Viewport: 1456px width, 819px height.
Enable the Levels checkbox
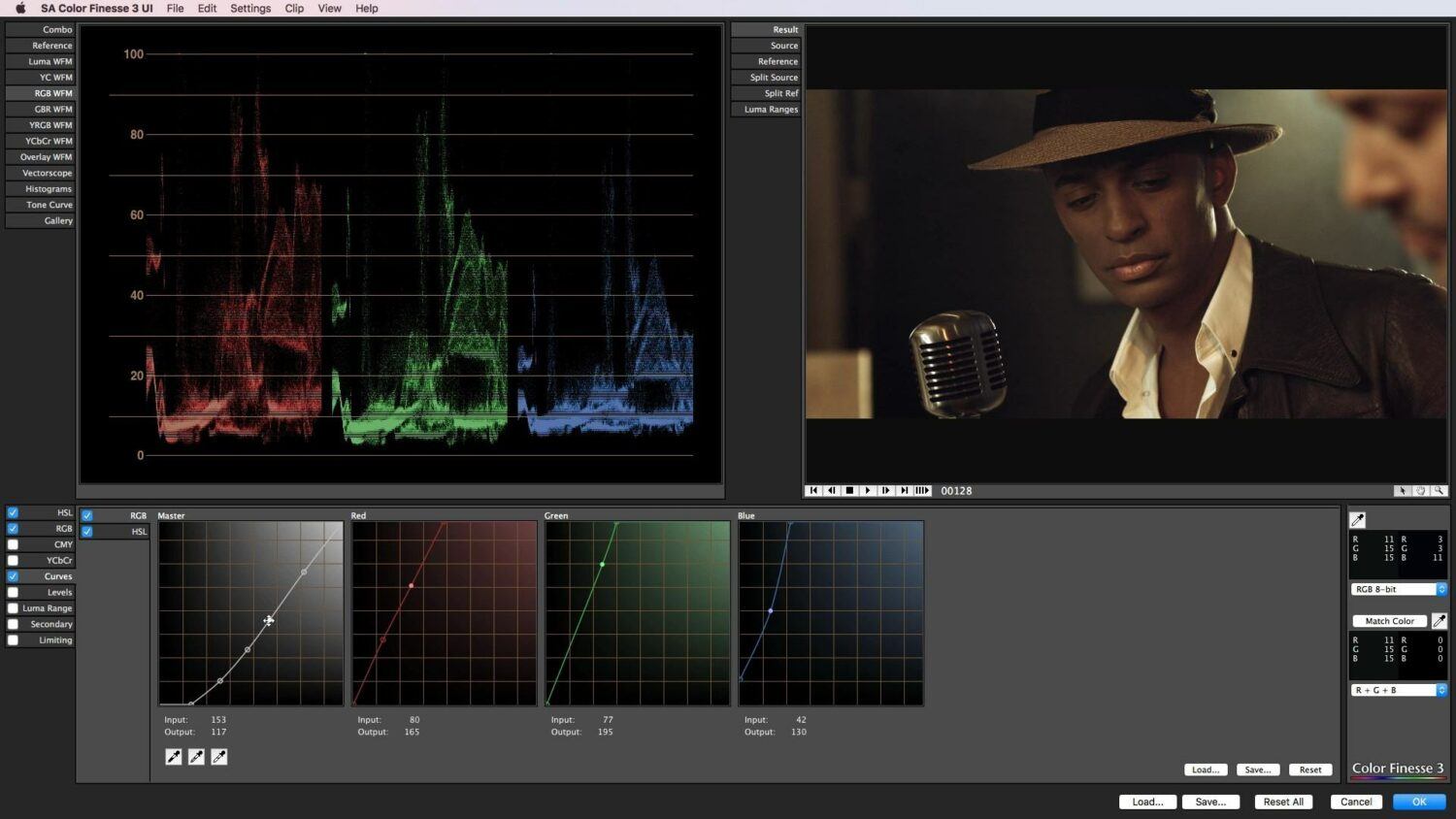13,592
